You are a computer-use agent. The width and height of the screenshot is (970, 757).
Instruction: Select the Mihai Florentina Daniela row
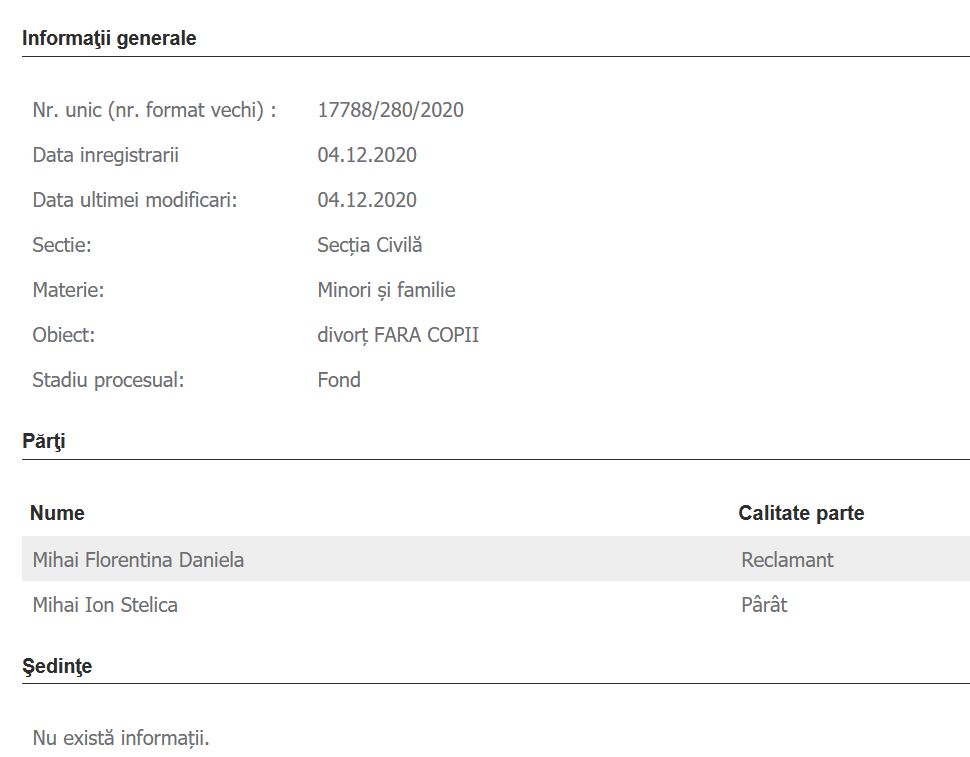[138, 559]
